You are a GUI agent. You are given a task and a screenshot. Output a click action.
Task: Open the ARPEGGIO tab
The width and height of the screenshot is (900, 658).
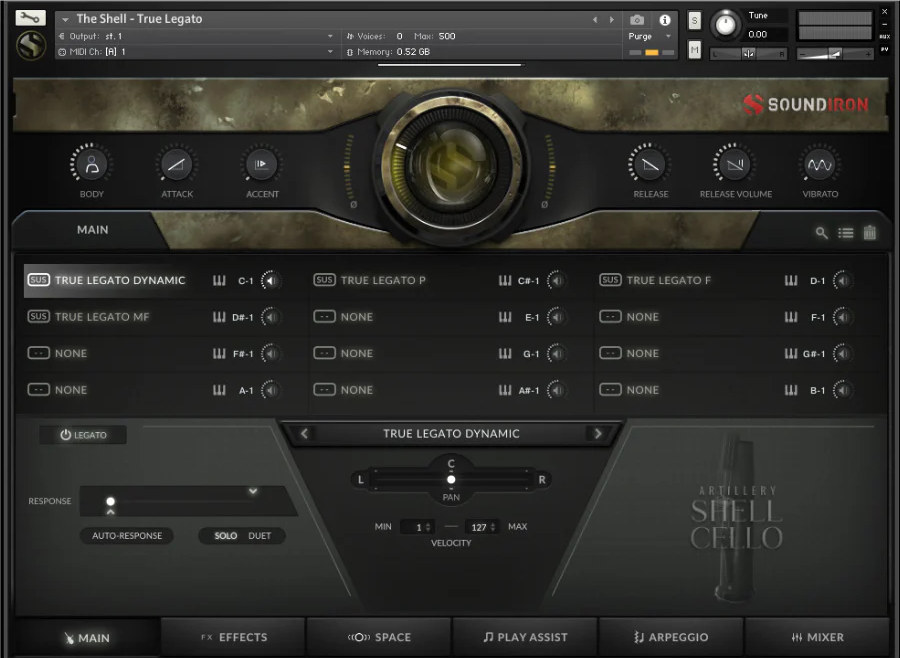click(671, 637)
